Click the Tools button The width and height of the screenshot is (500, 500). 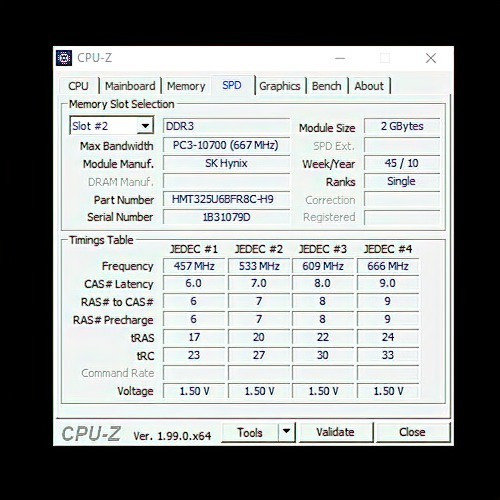tap(250, 432)
